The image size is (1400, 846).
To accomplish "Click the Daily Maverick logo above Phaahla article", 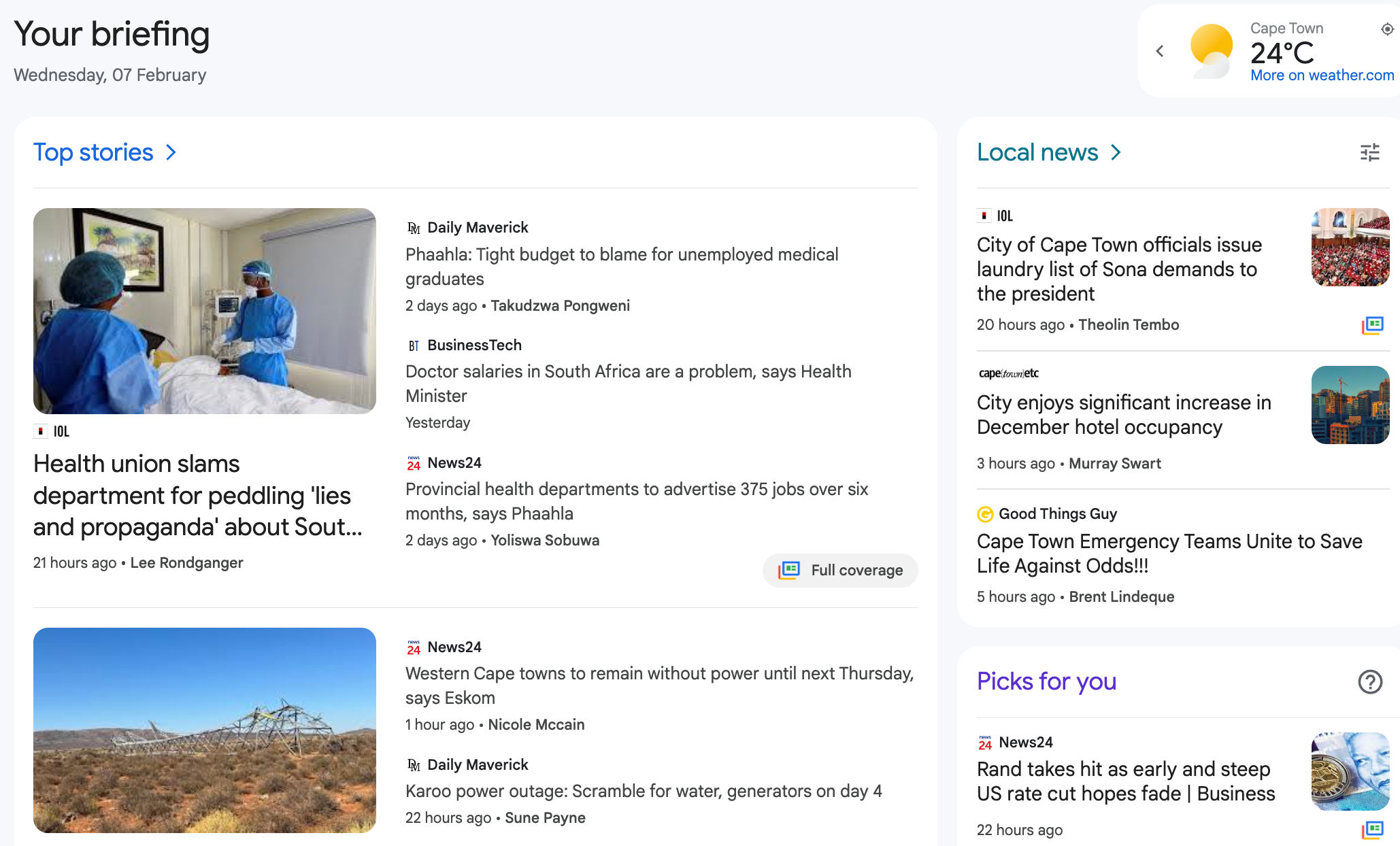I will [x=414, y=227].
